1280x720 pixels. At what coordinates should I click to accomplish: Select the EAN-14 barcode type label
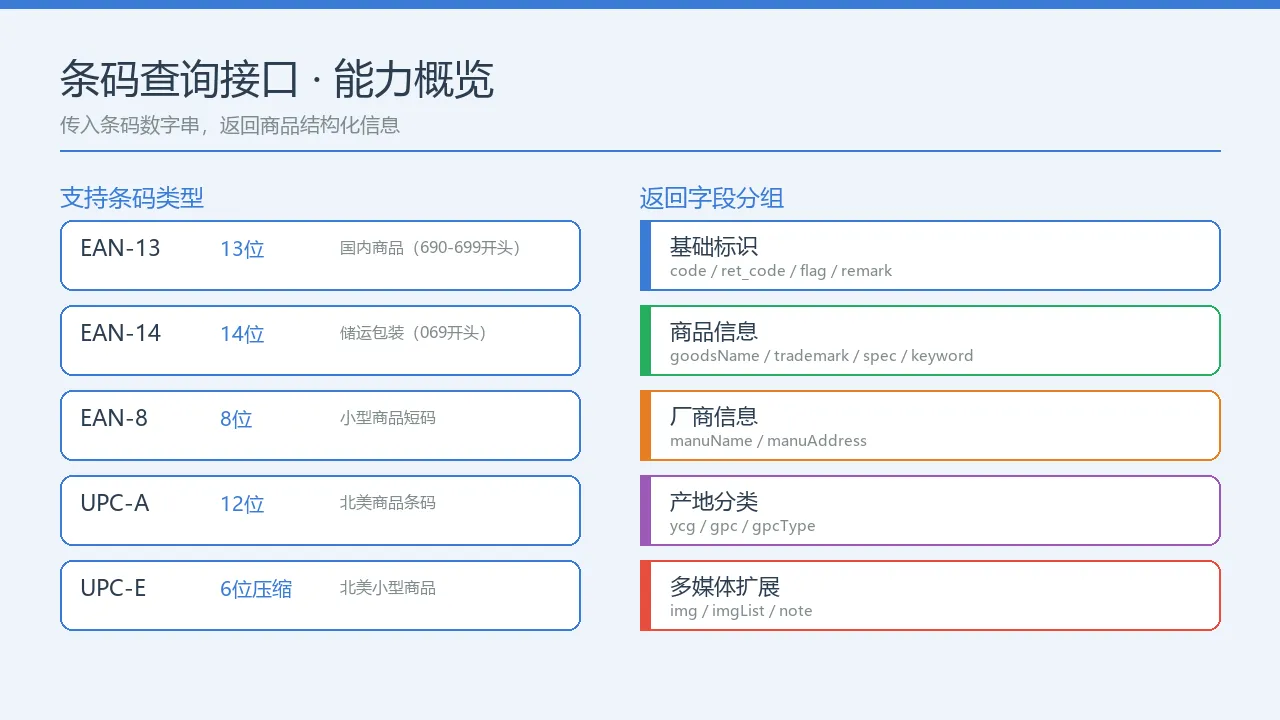(x=120, y=333)
